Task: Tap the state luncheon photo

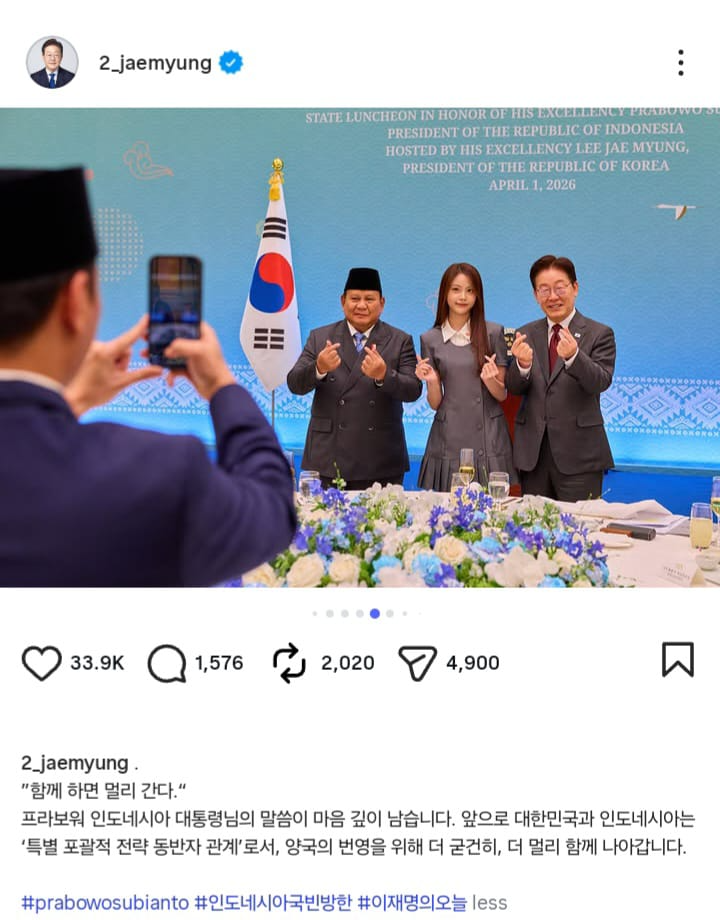Action: tap(360, 347)
